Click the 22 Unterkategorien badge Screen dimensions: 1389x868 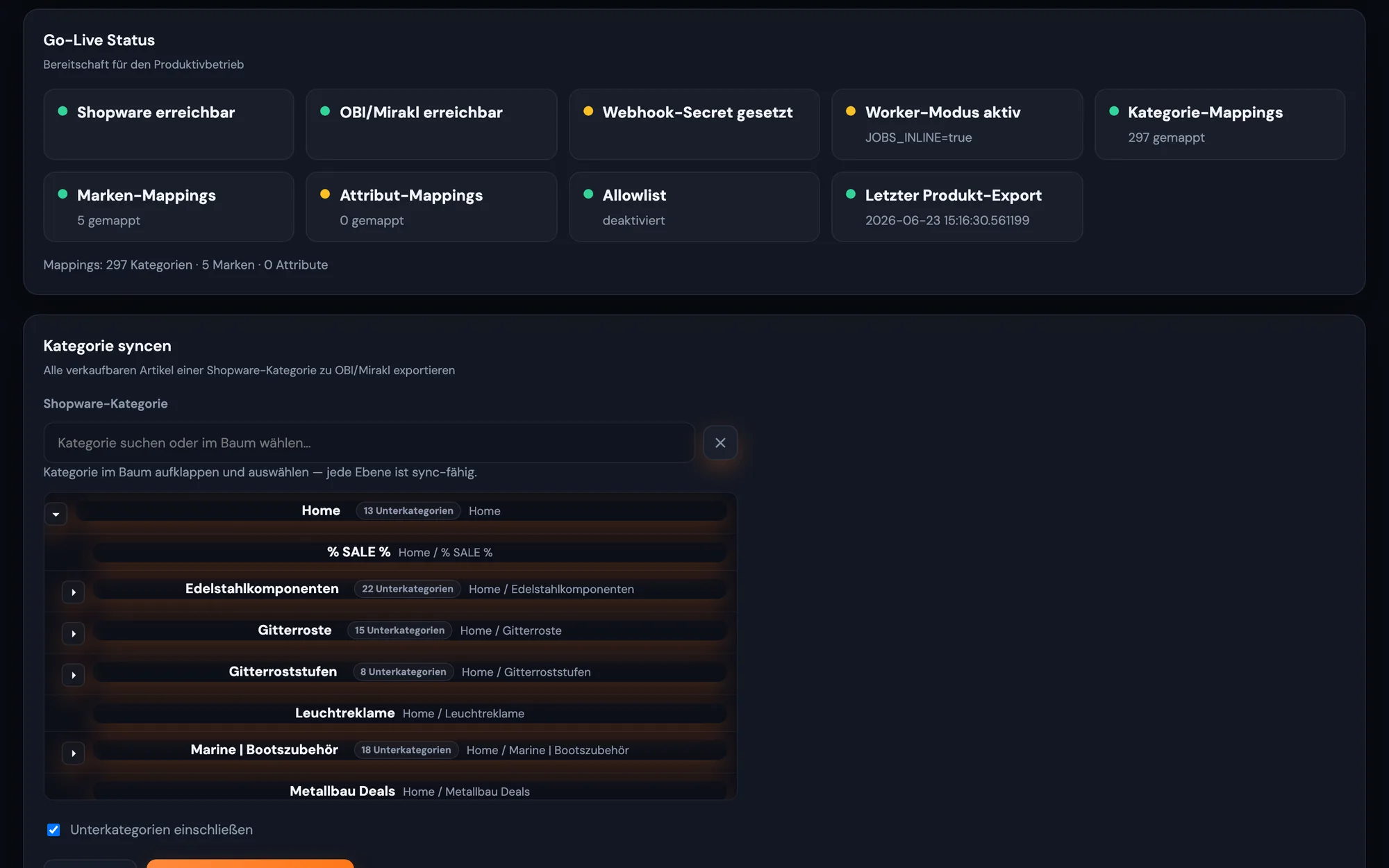tap(408, 589)
